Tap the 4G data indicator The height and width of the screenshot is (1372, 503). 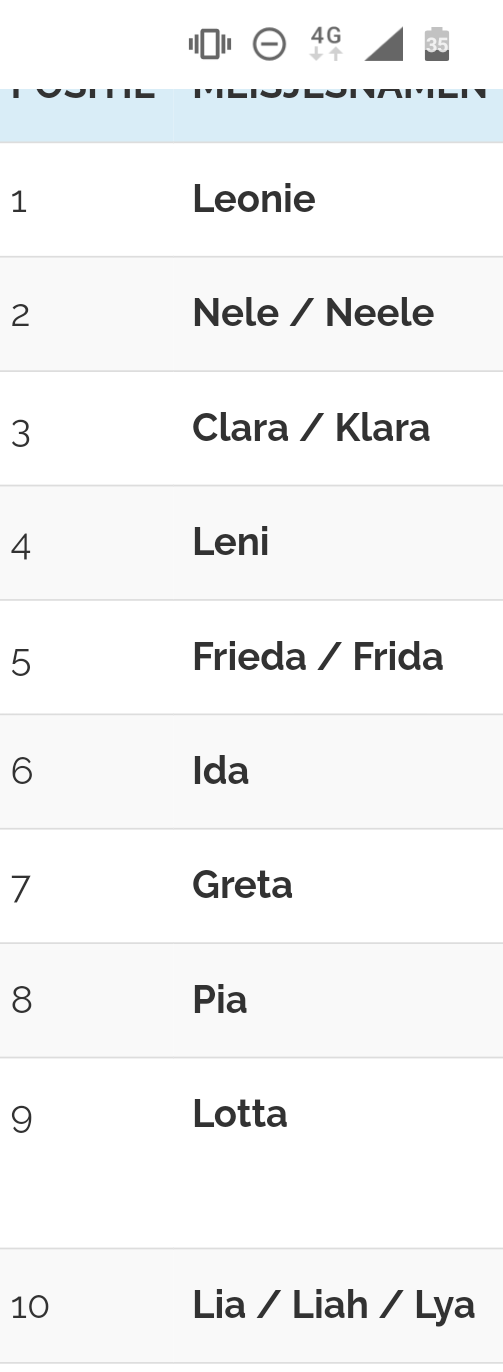(x=326, y=44)
